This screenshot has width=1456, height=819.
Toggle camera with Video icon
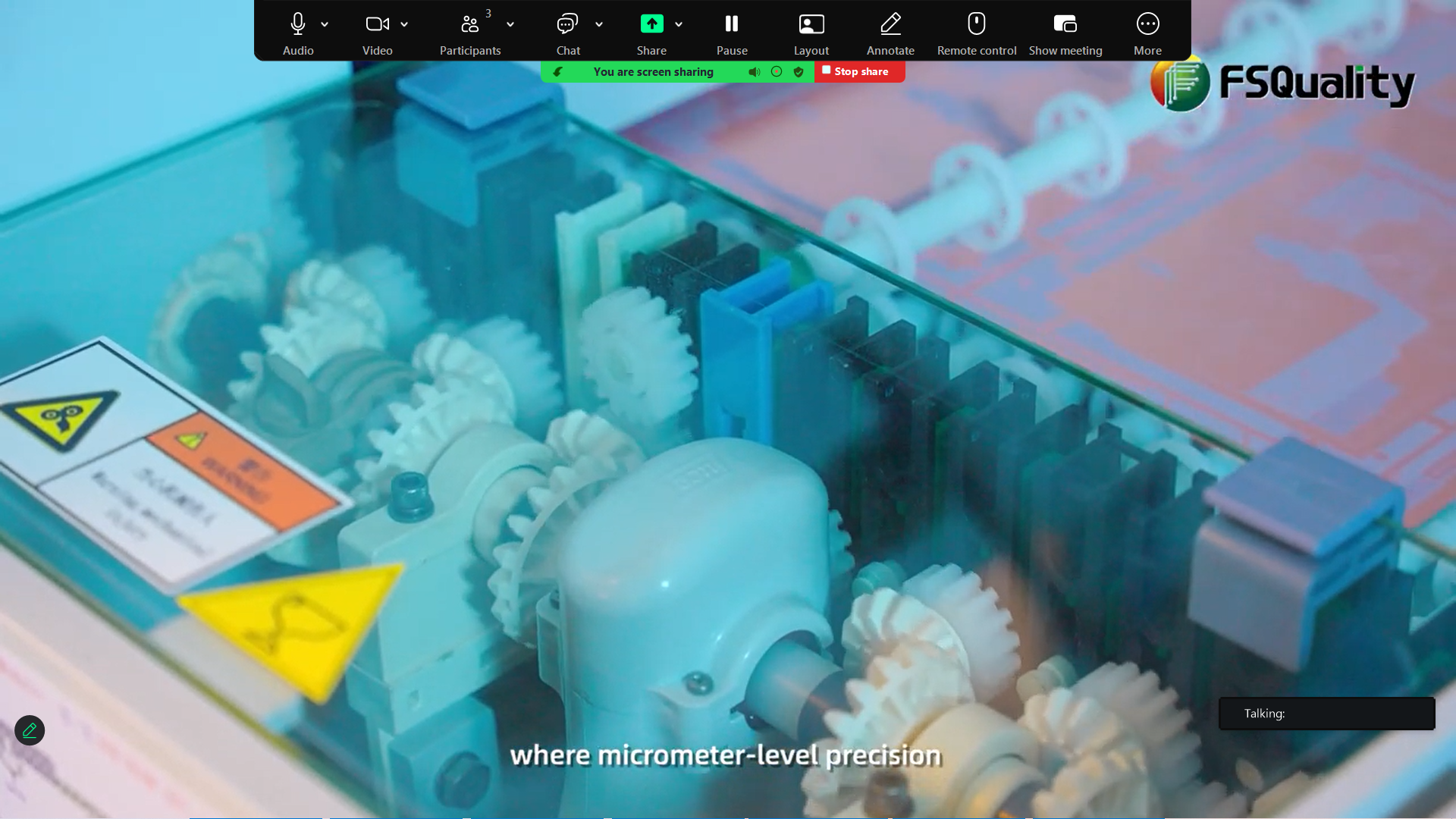click(x=377, y=25)
